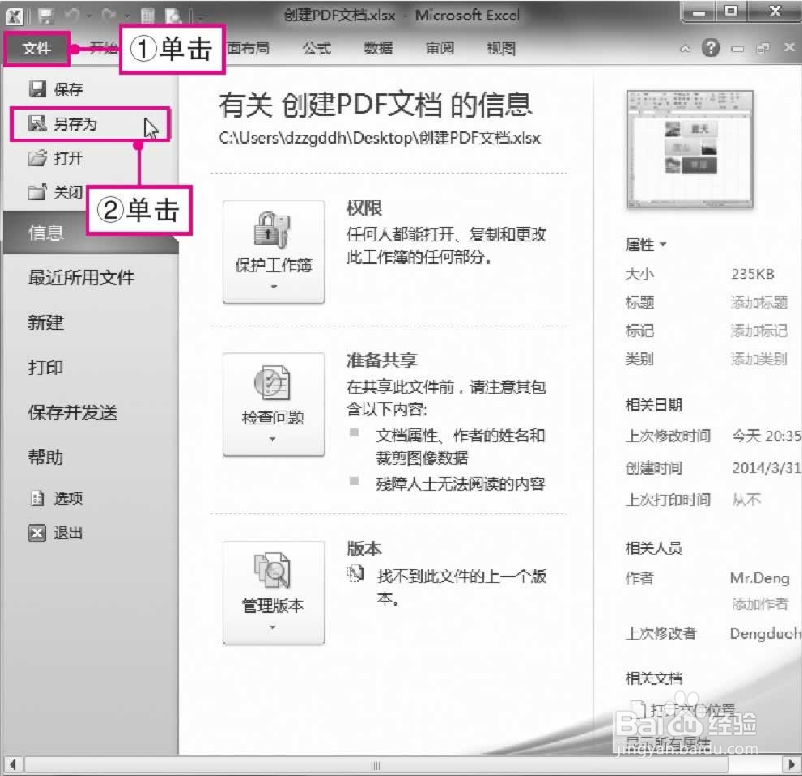Click the document icon beside version text
802x776 pixels.
tap(355, 573)
